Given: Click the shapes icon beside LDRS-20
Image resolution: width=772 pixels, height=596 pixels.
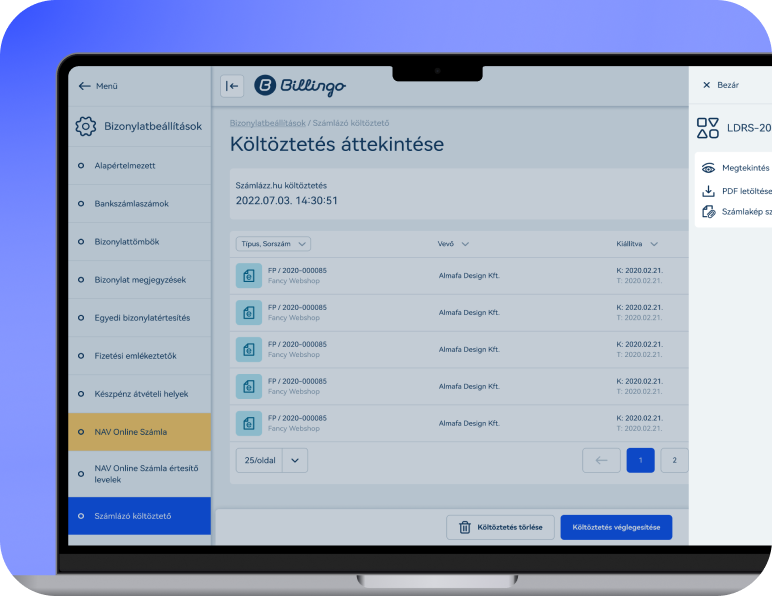Looking at the screenshot, I should [x=708, y=128].
